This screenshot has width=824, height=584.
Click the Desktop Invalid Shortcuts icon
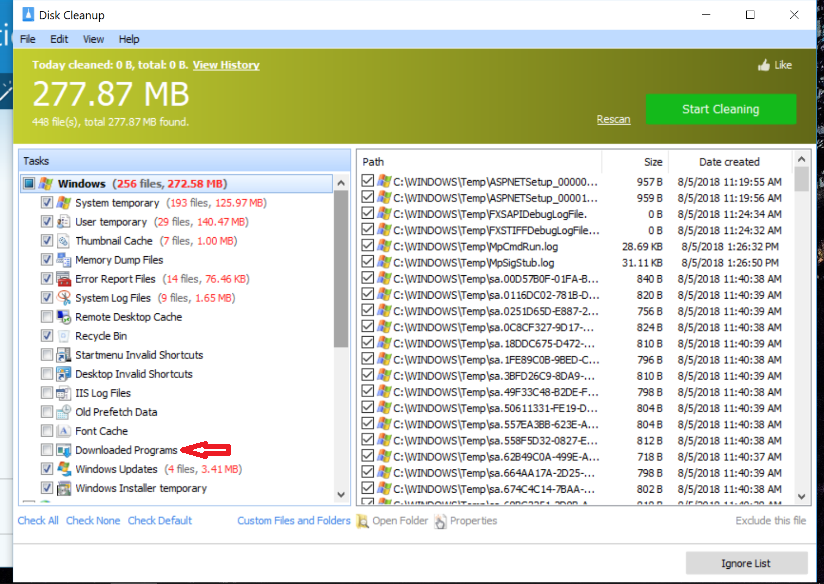[x=64, y=374]
